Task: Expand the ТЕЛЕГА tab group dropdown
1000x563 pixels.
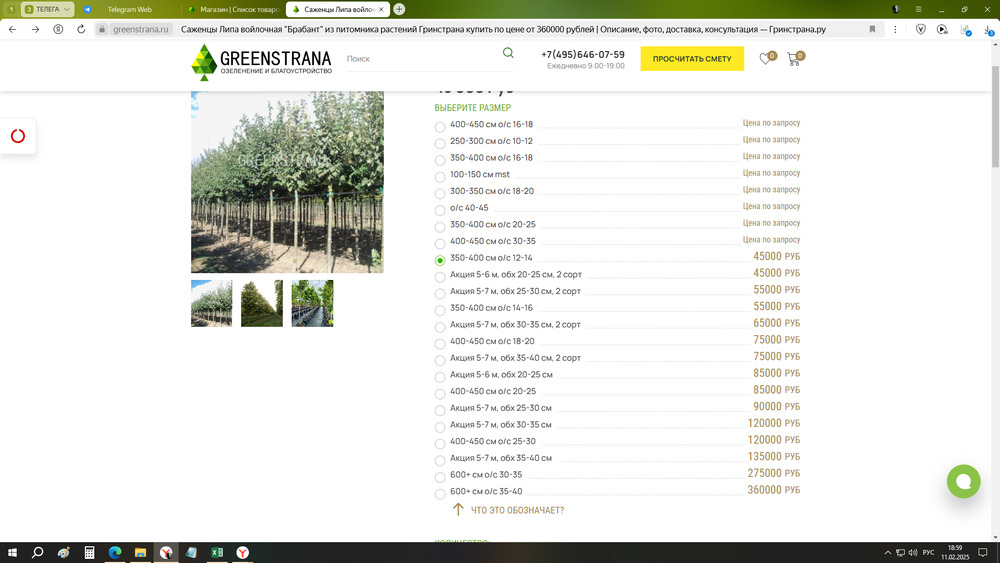Action: [67, 9]
